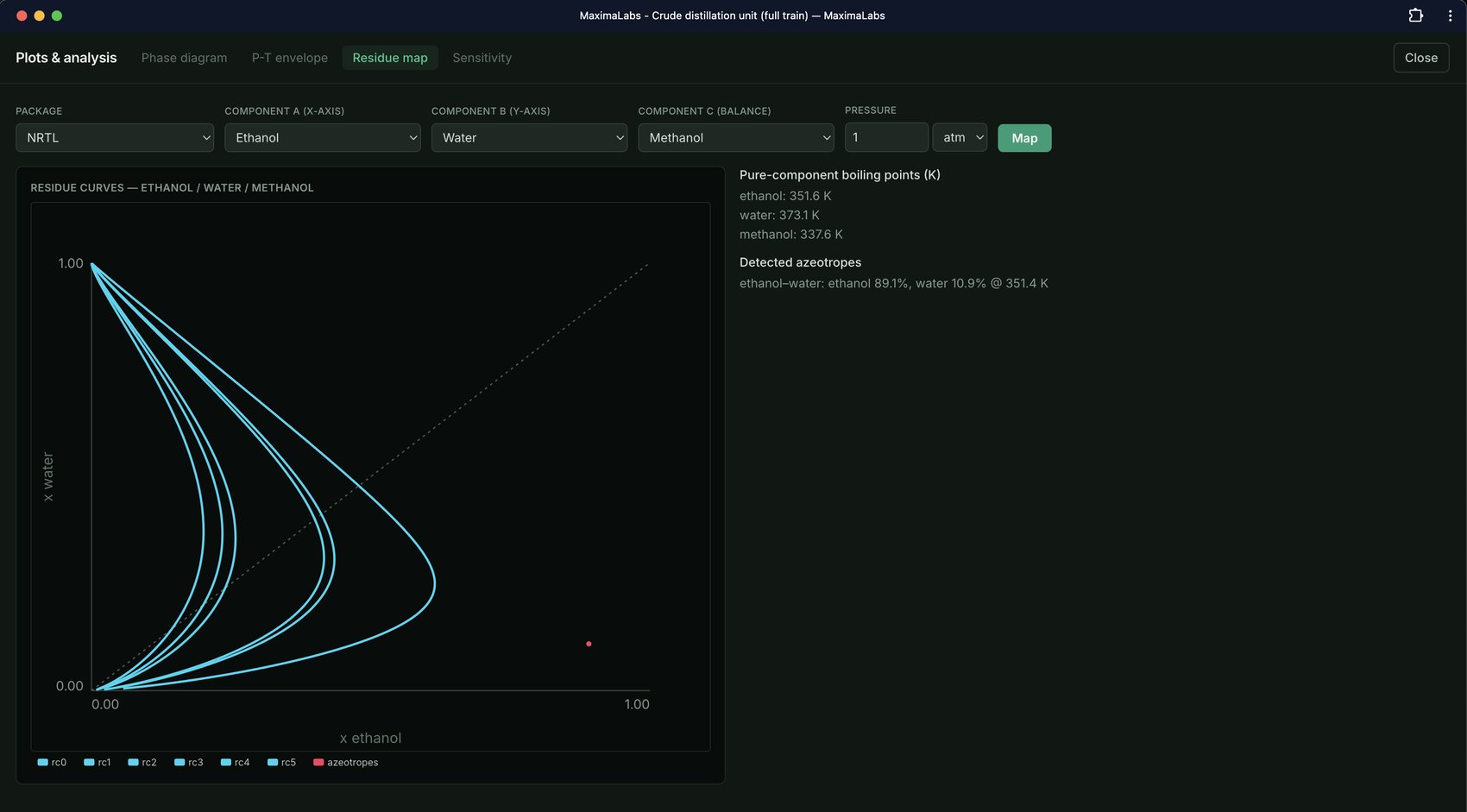Click the macOS green zoom window button
Image resolution: width=1467 pixels, height=812 pixels.
(57, 16)
